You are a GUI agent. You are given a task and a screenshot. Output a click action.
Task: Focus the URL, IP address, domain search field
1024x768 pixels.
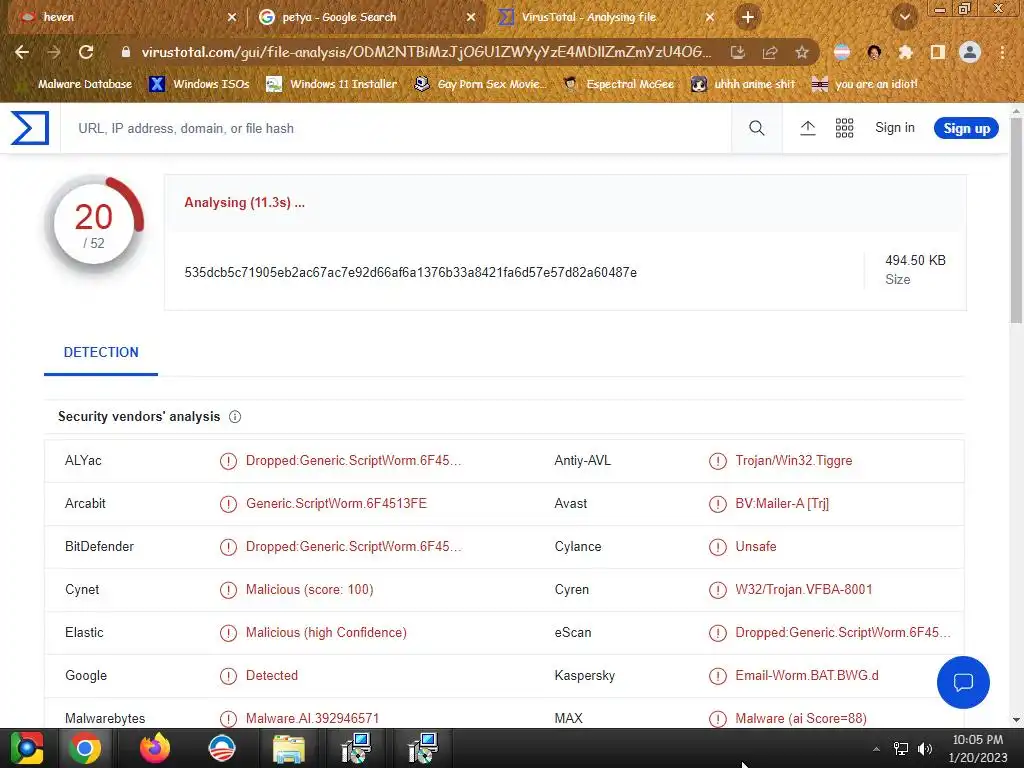396,129
